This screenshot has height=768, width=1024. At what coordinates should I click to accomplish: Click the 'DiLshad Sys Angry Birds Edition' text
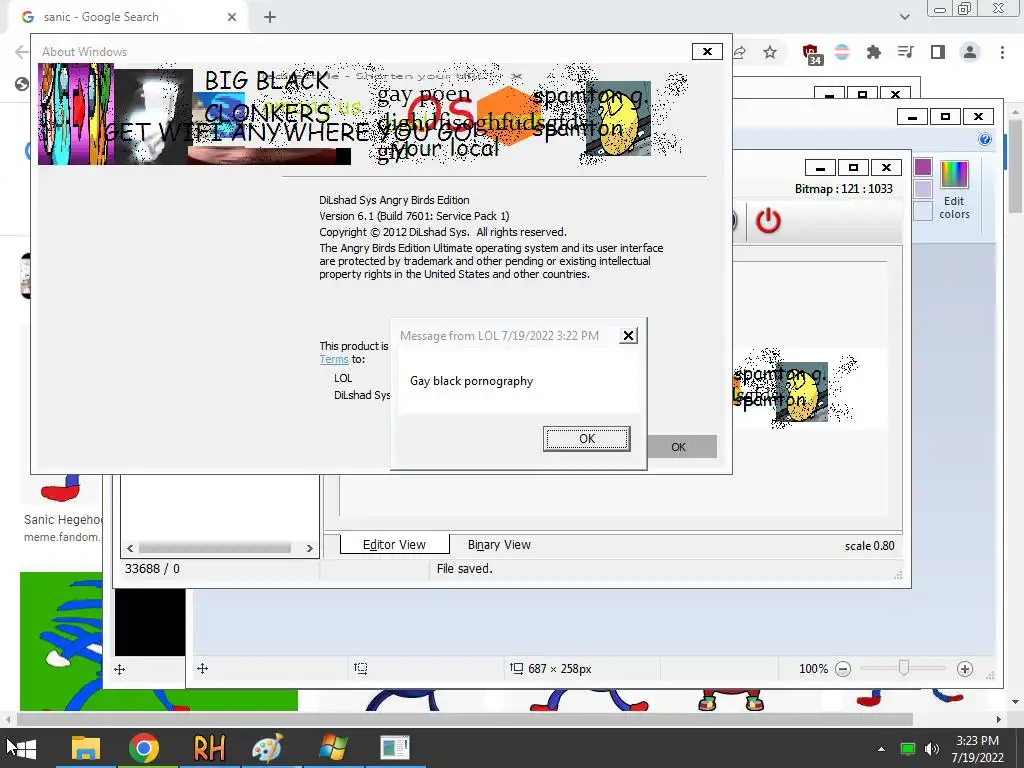click(394, 200)
